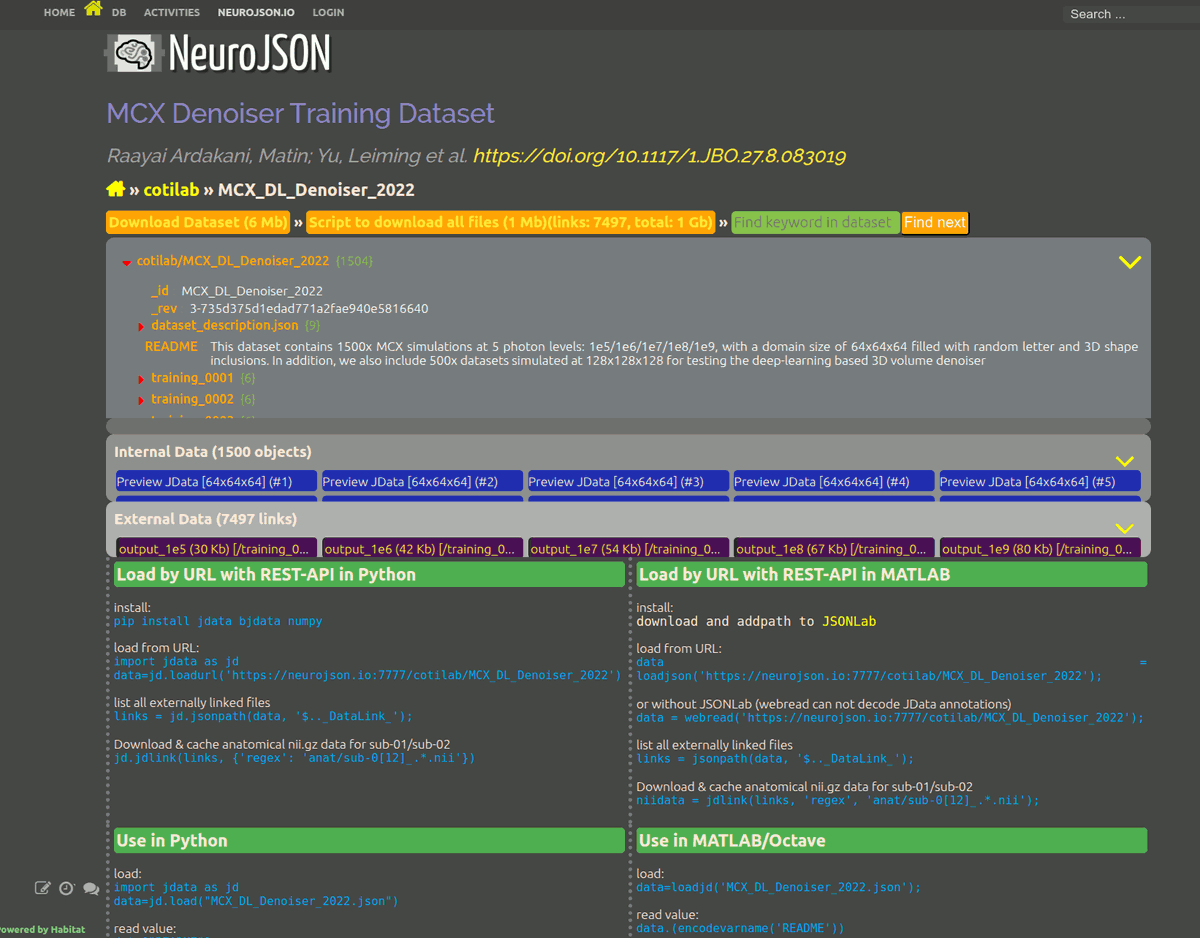The width and height of the screenshot is (1200, 938).
Task: Go to cotilab in the breadcrumb
Action: point(171,190)
